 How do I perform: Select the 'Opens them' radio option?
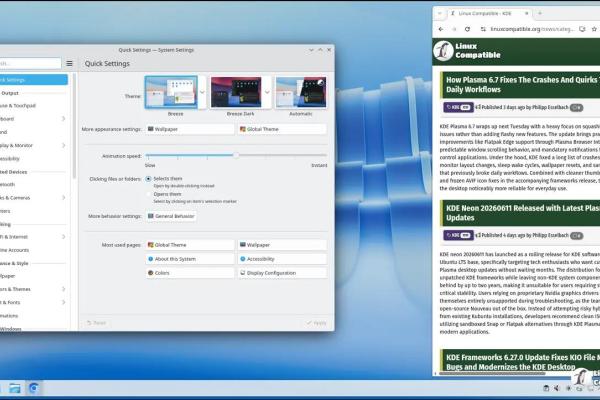tap(148, 194)
